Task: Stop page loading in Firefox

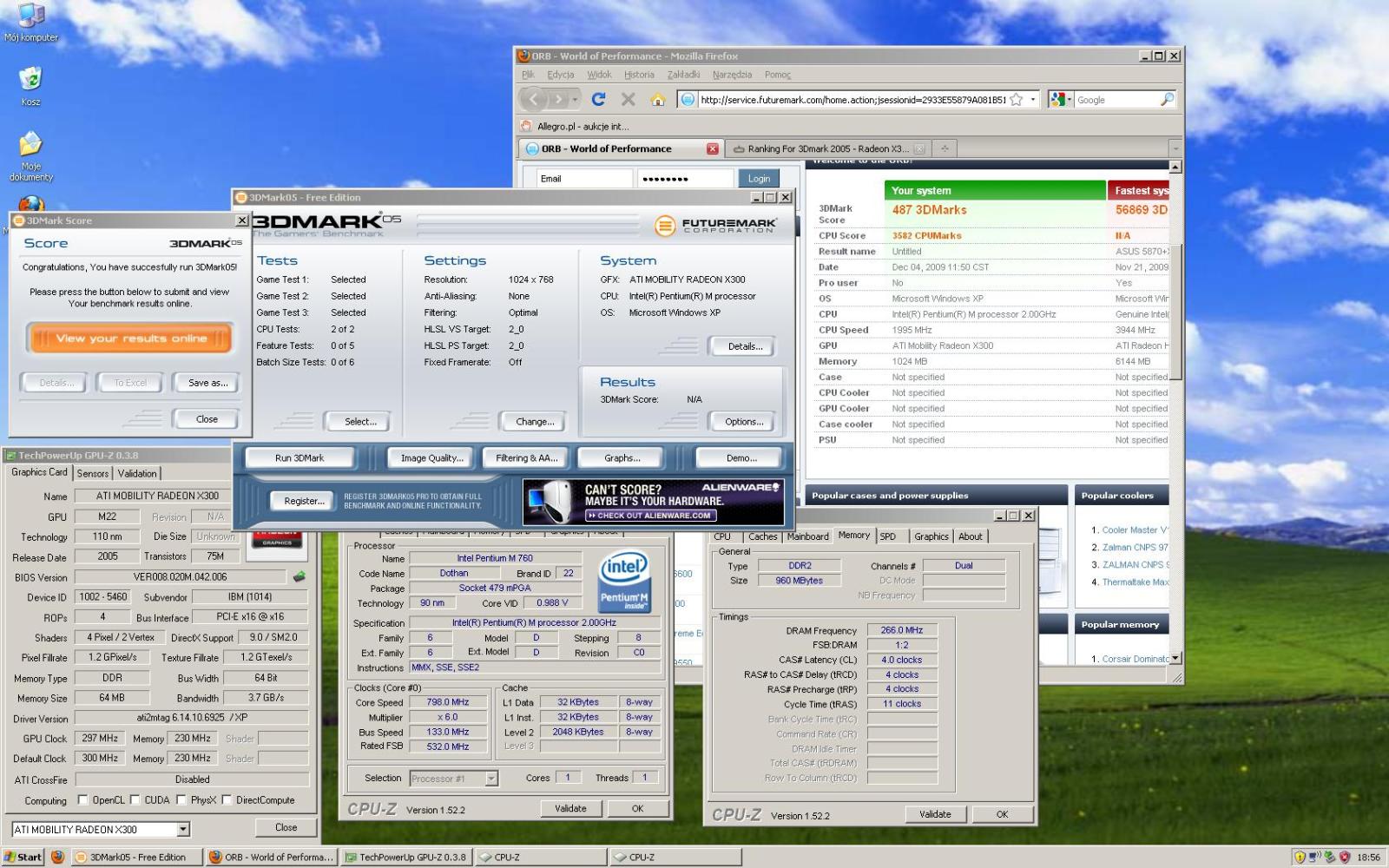Action: 629,99
